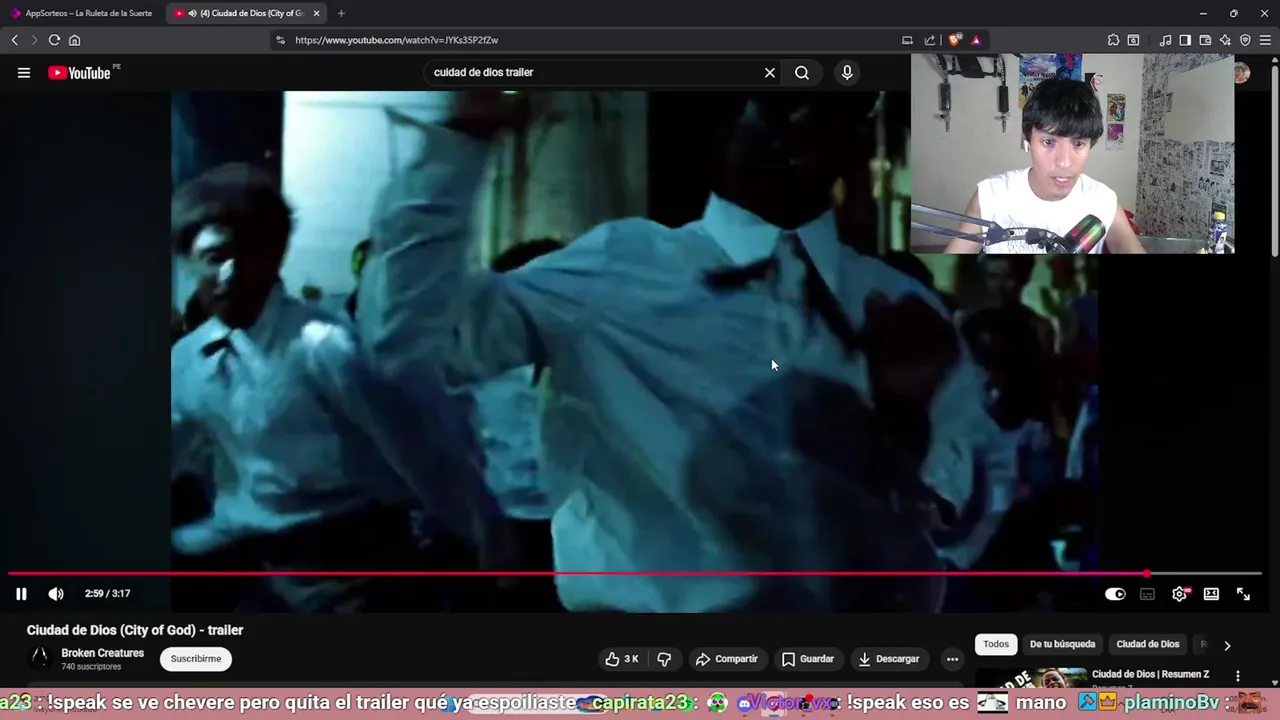Like the video with thumbs up

coord(622,659)
